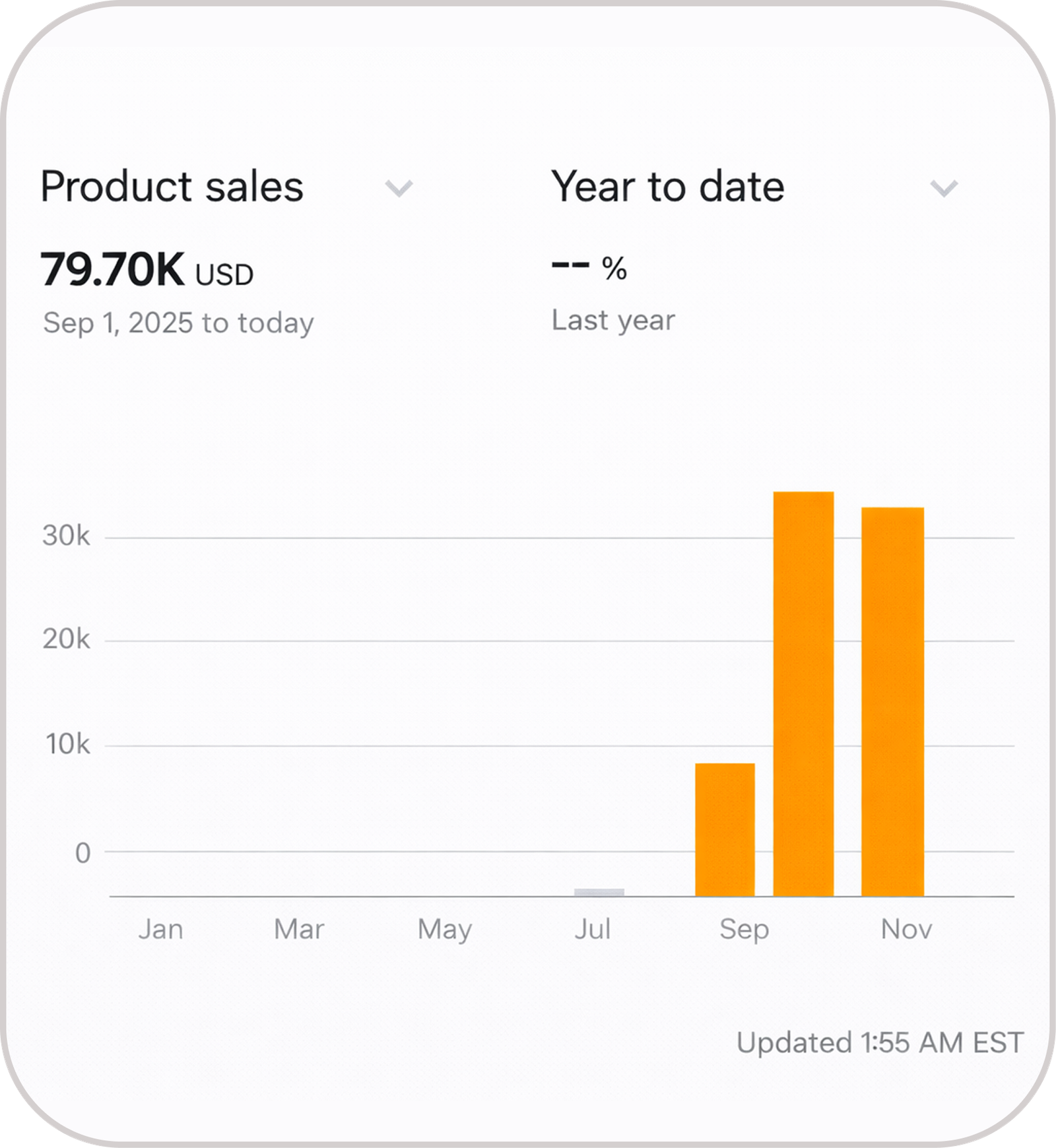Viewport: 1056px width, 1148px height.
Task: Click the Nov axis label
Action: coord(906,930)
